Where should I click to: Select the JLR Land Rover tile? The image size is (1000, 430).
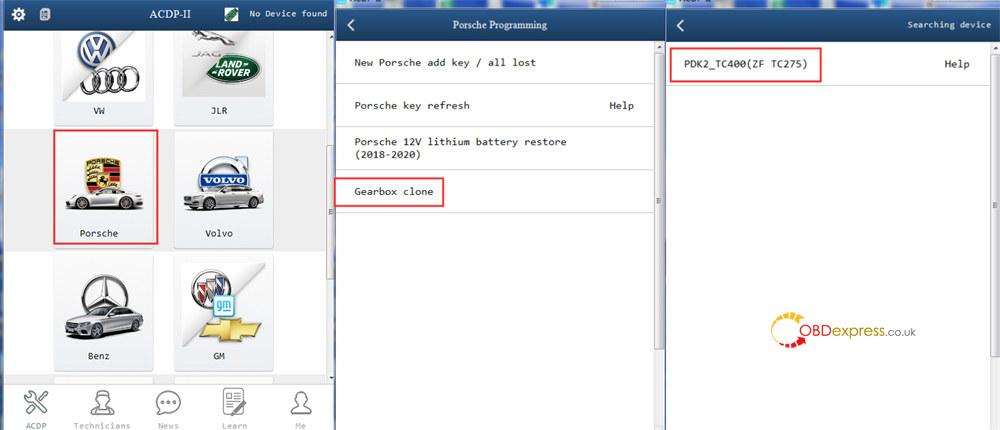223,78
